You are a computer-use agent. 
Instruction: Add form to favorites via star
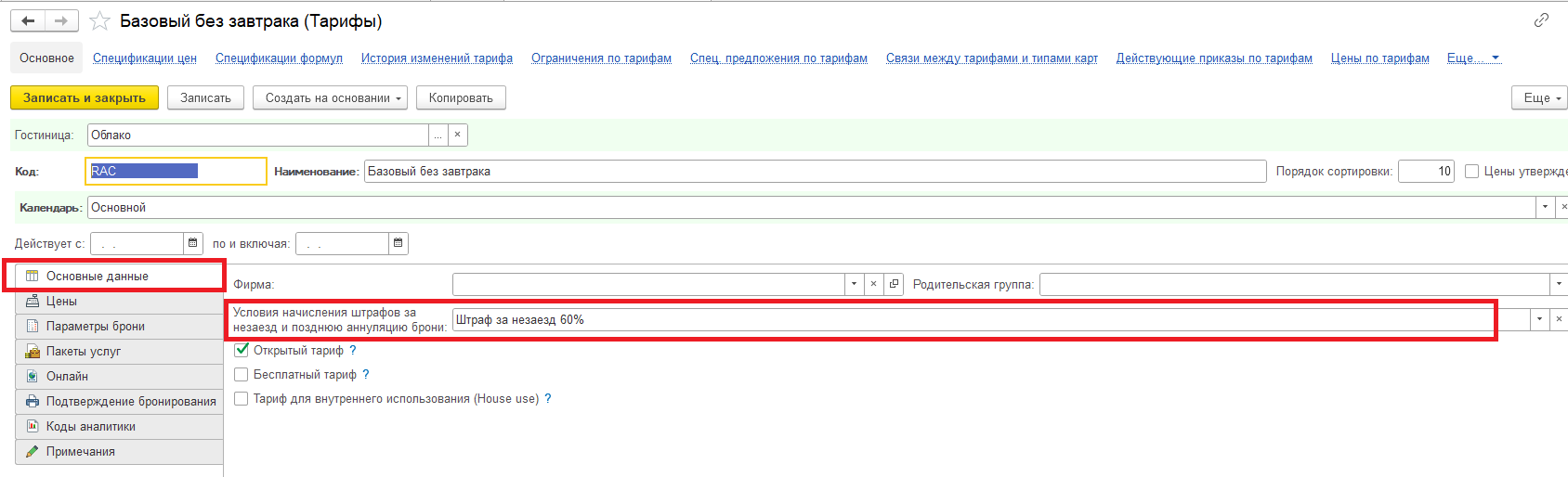[x=99, y=20]
